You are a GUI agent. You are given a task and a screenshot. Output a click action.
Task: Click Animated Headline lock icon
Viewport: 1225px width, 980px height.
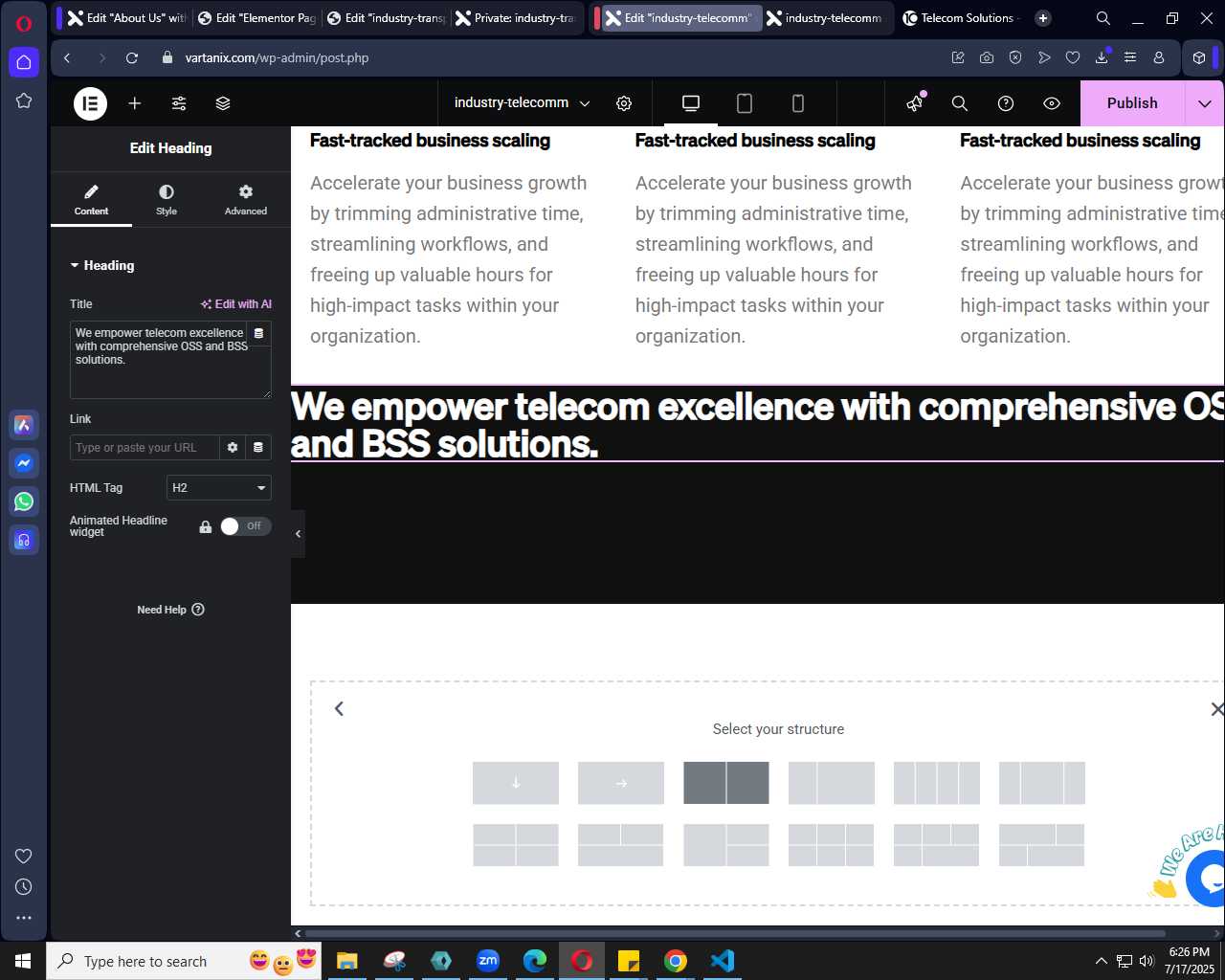205,526
